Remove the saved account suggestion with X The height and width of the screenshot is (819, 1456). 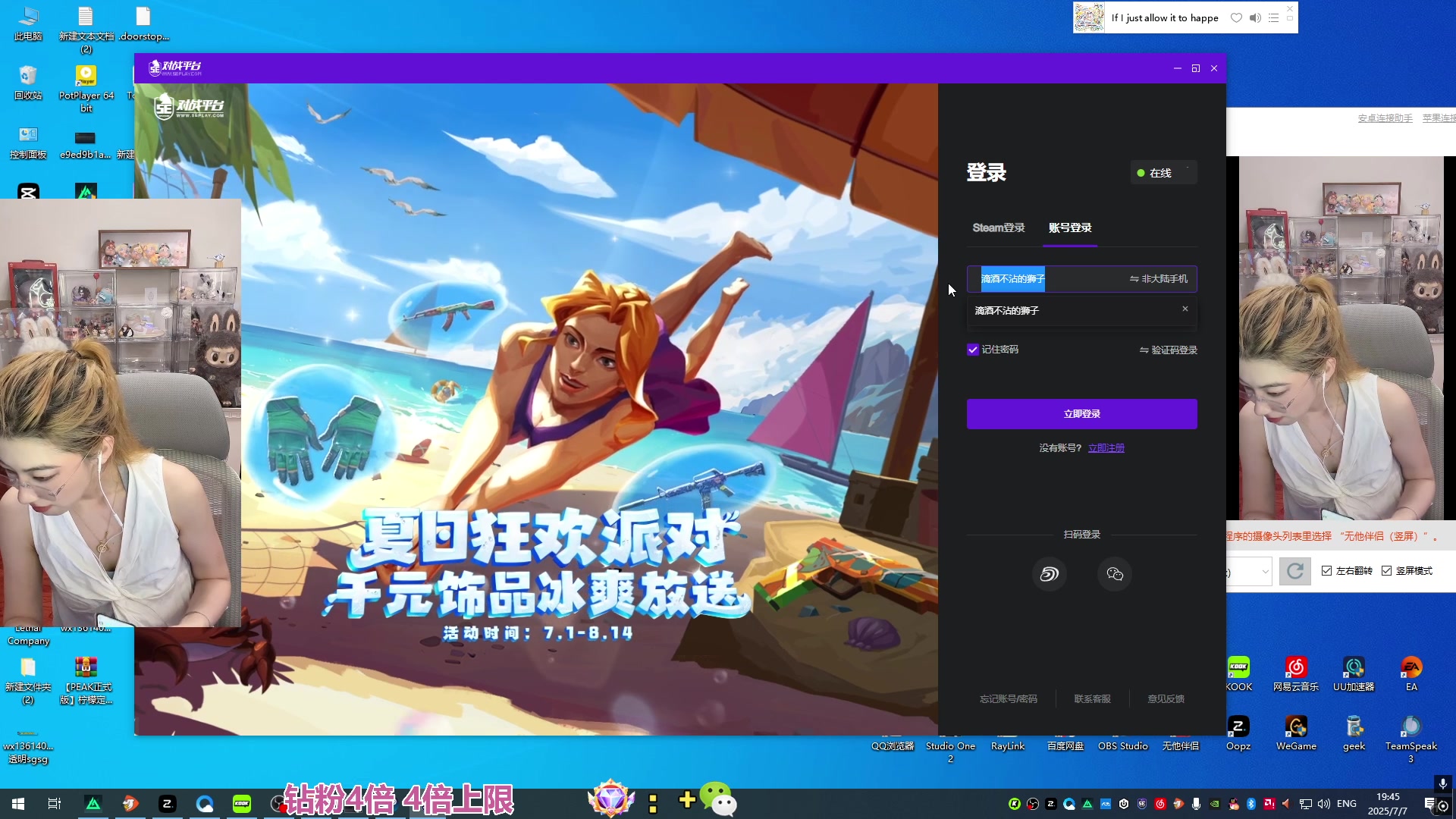coord(1185,309)
